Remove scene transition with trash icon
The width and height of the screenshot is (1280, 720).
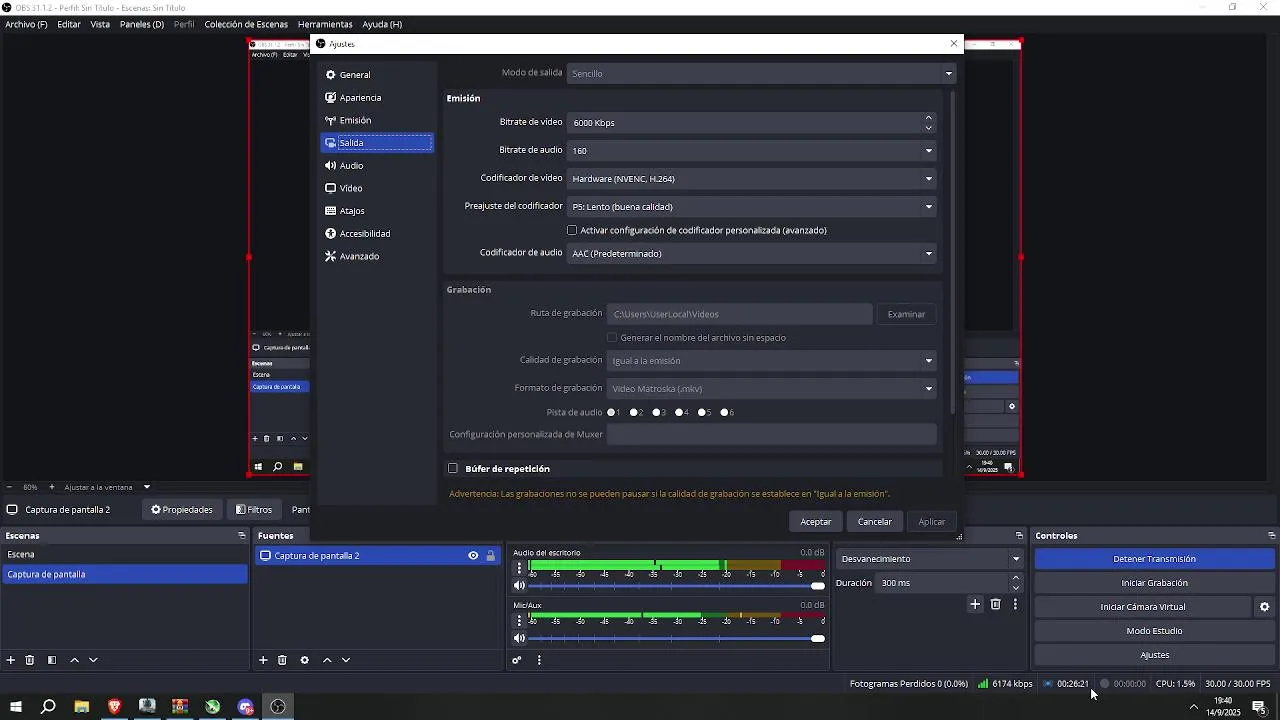click(995, 604)
